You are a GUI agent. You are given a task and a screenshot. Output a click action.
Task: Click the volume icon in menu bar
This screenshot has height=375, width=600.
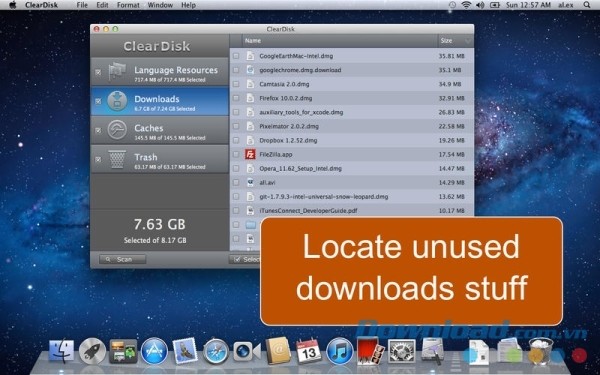pyautogui.click(x=479, y=5)
